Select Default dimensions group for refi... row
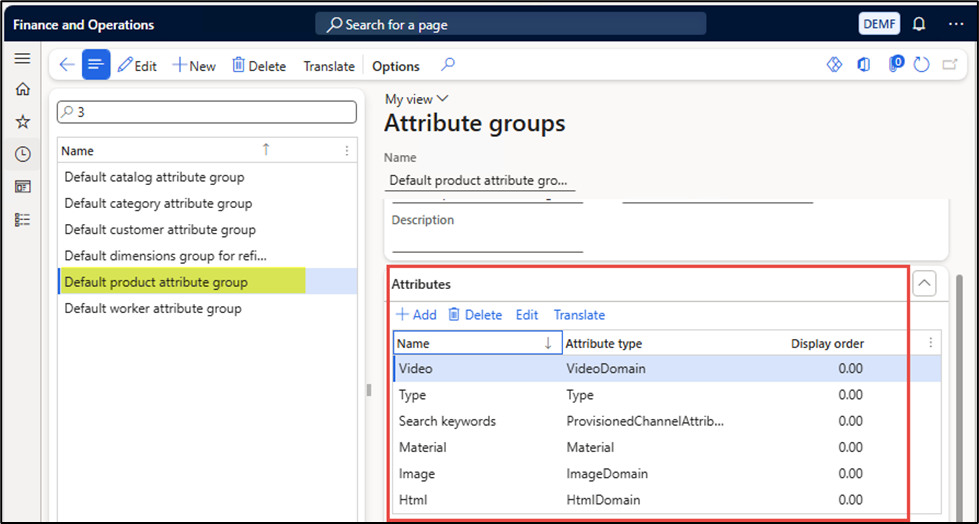Image resolution: width=979 pixels, height=524 pixels. [207, 256]
